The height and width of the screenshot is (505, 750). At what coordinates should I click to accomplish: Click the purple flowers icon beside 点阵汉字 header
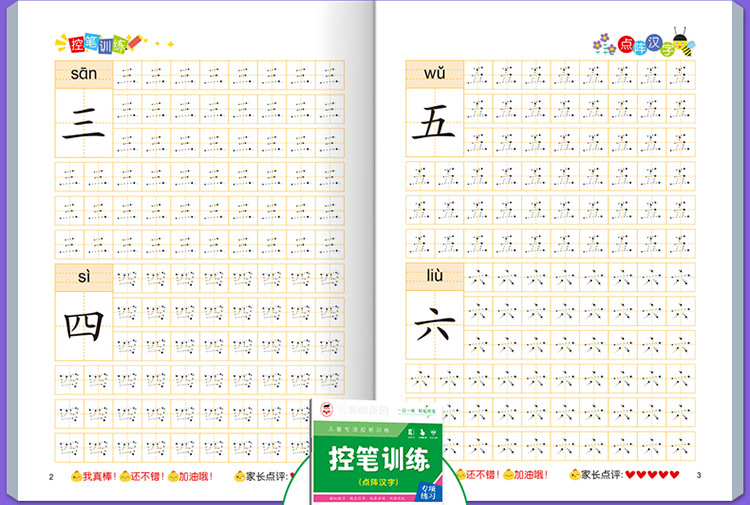604,44
